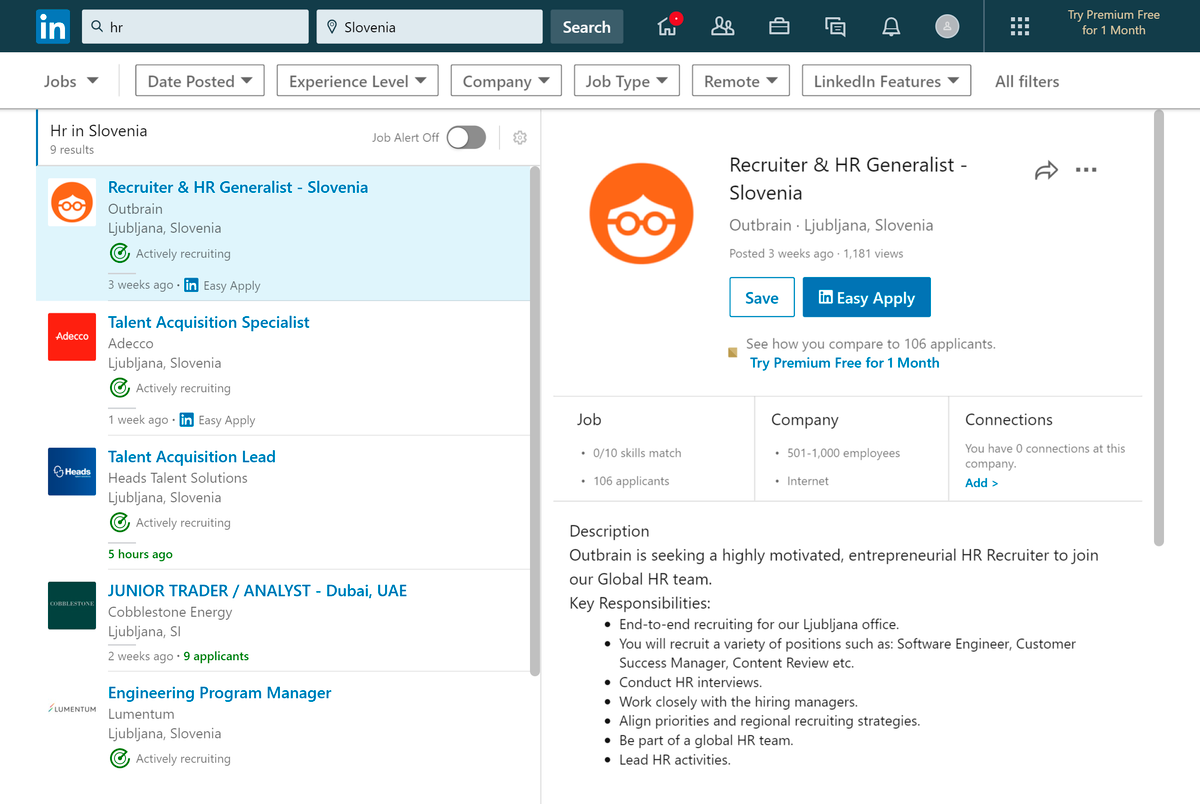
Task: Open job alert settings gear
Action: coord(520,138)
